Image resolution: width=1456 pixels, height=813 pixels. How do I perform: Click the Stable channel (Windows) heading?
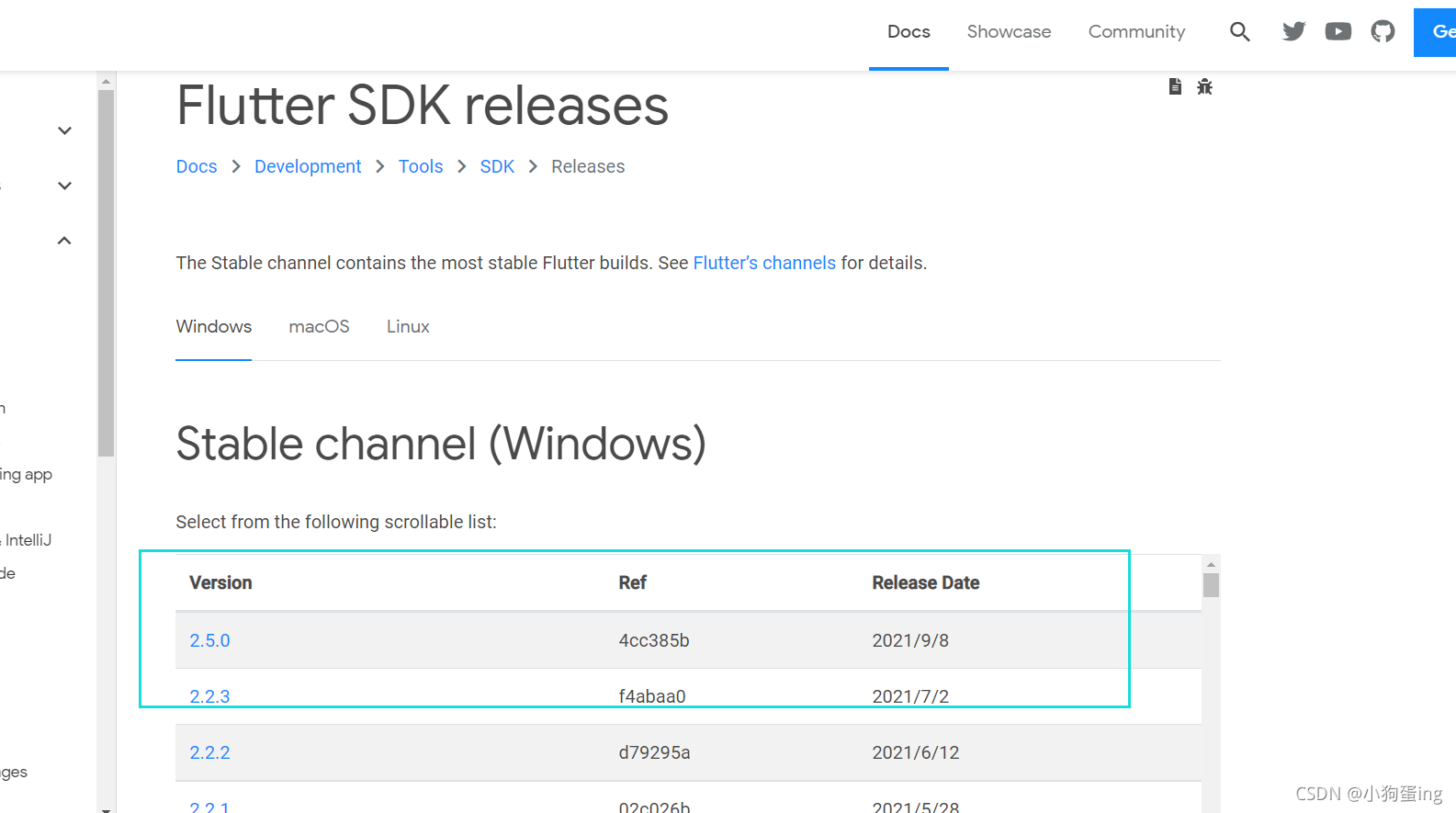tap(441, 444)
